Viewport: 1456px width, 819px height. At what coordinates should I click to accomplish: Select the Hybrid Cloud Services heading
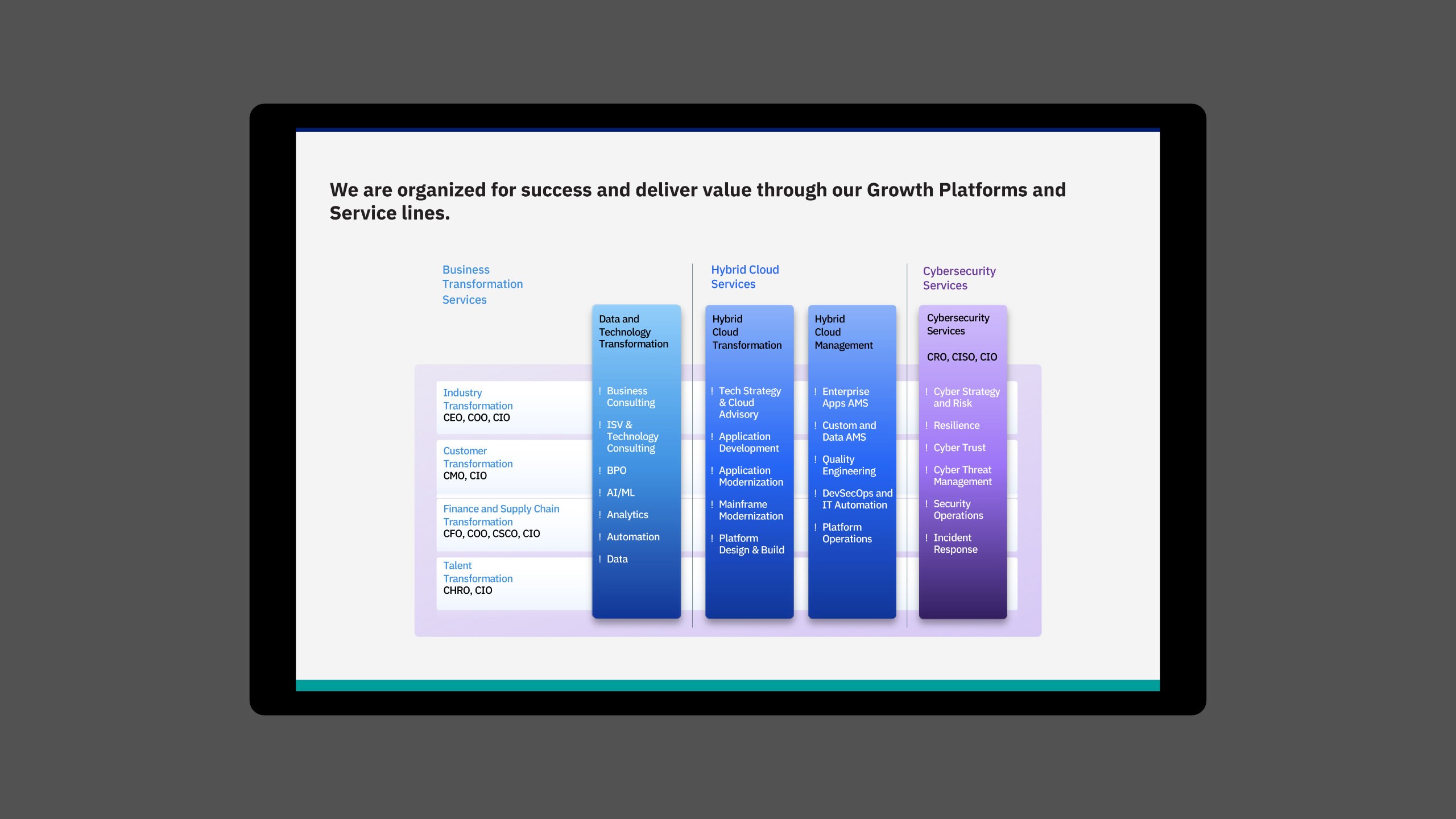[x=744, y=277]
